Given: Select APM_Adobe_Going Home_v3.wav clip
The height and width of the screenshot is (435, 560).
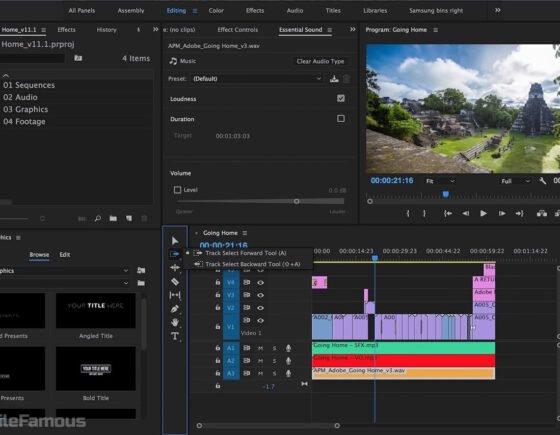Looking at the screenshot, I should (404, 373).
